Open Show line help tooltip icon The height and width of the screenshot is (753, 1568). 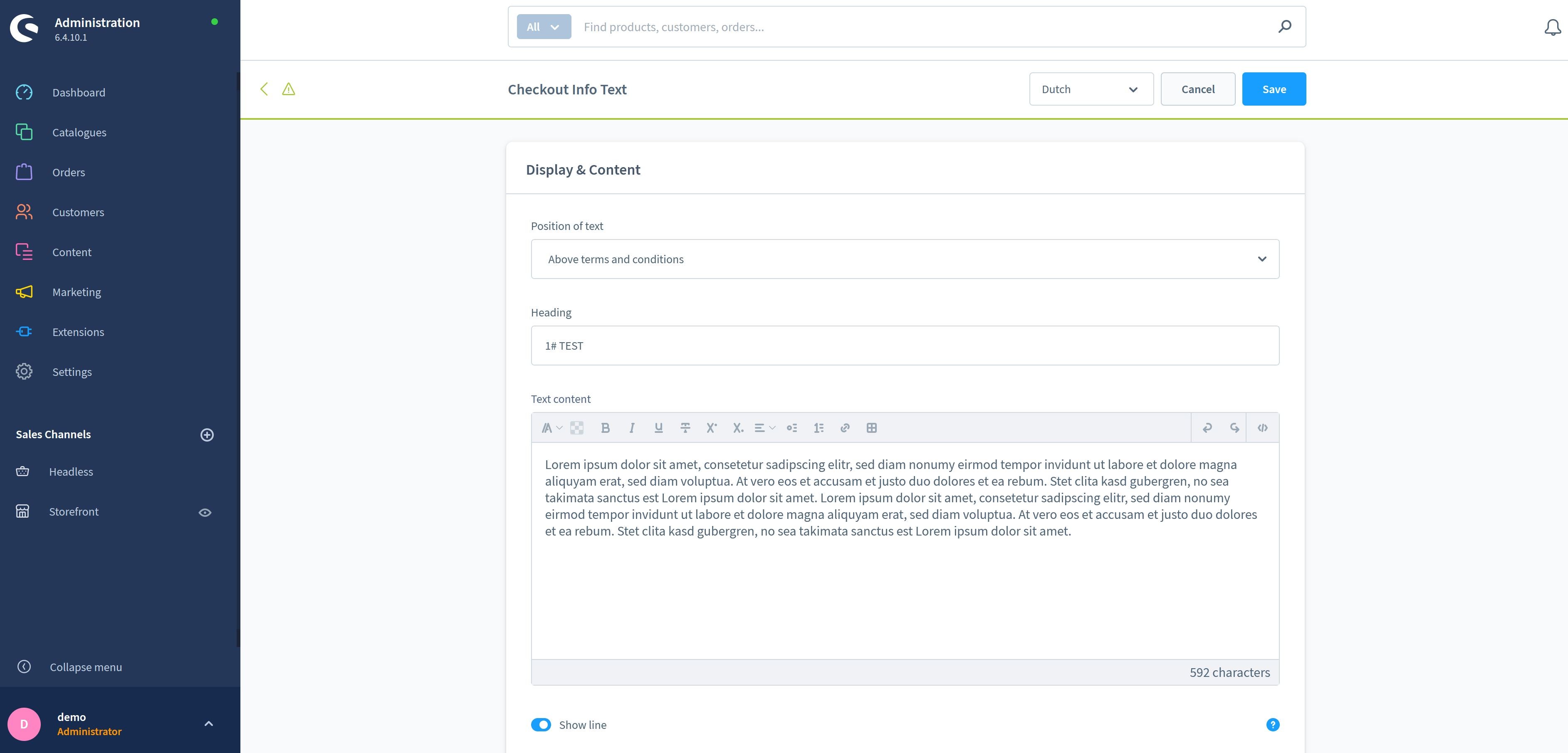(x=1273, y=724)
